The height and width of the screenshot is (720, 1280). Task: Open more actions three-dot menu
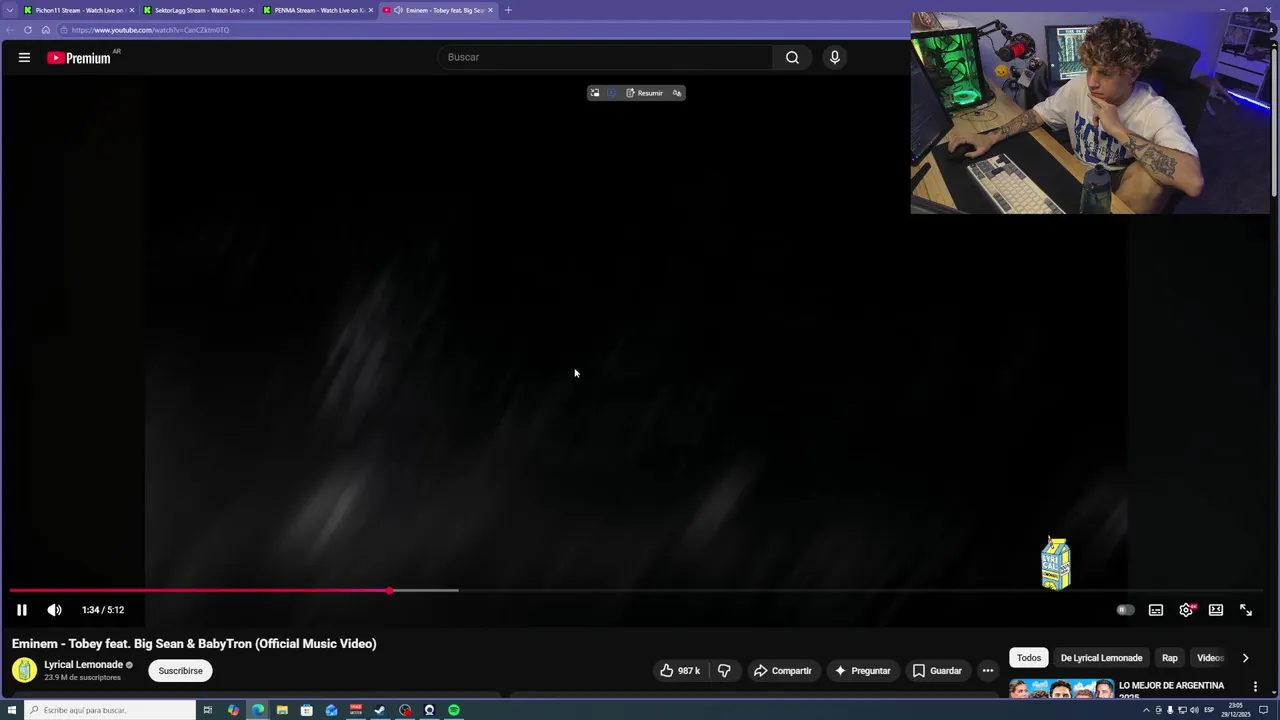[x=987, y=671]
